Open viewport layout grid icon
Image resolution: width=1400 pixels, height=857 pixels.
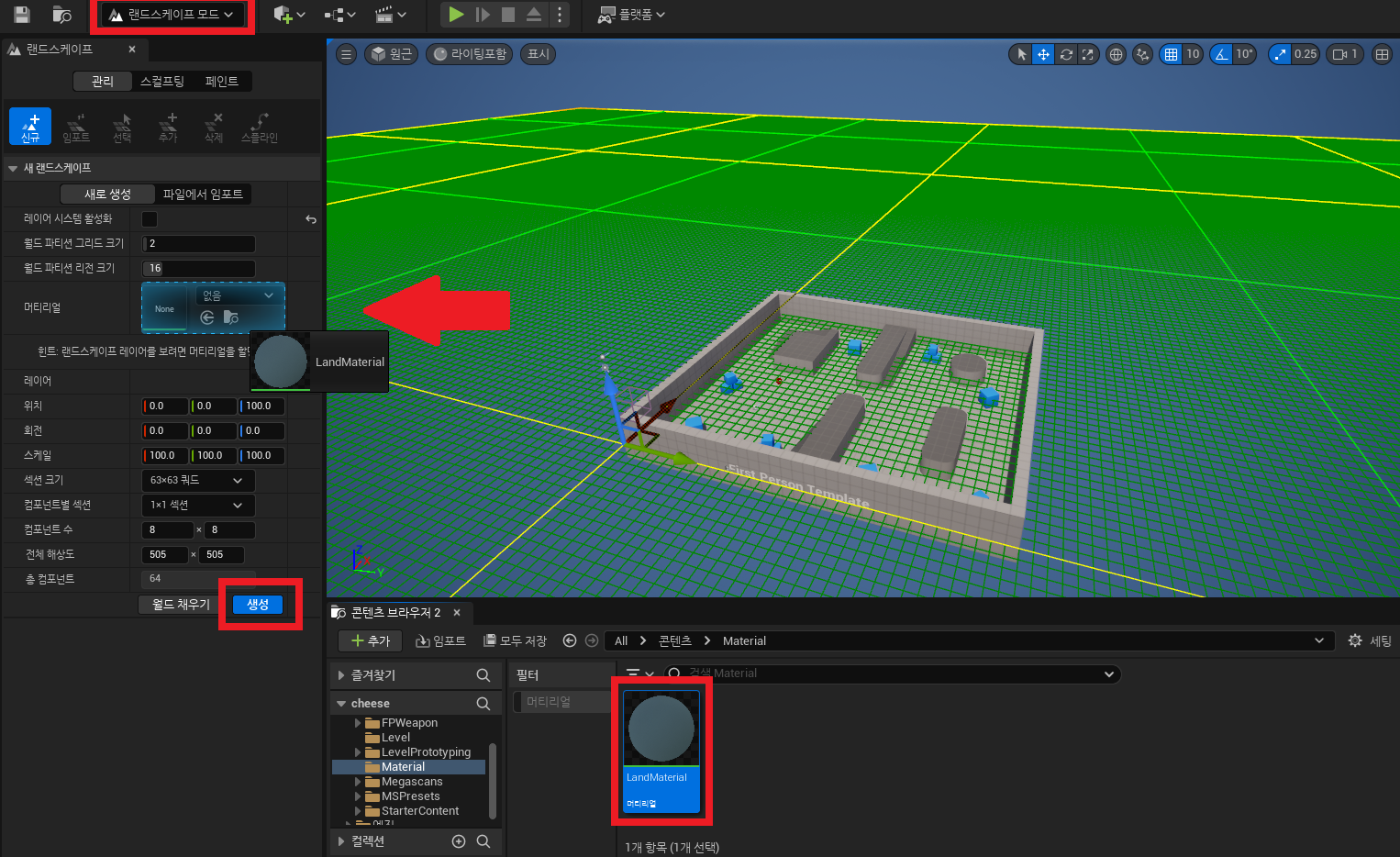(1382, 54)
